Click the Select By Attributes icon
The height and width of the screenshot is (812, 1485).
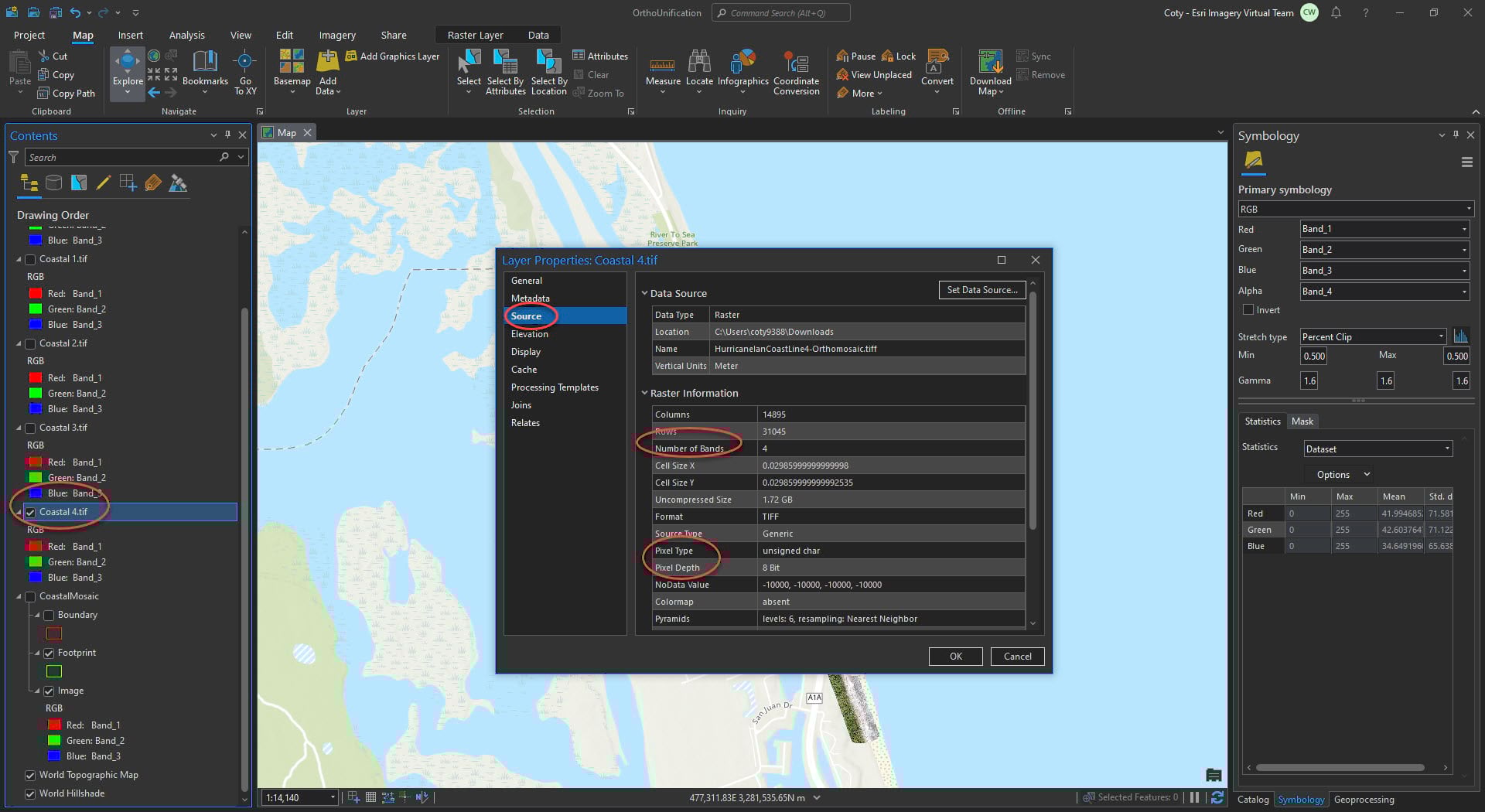tap(505, 62)
